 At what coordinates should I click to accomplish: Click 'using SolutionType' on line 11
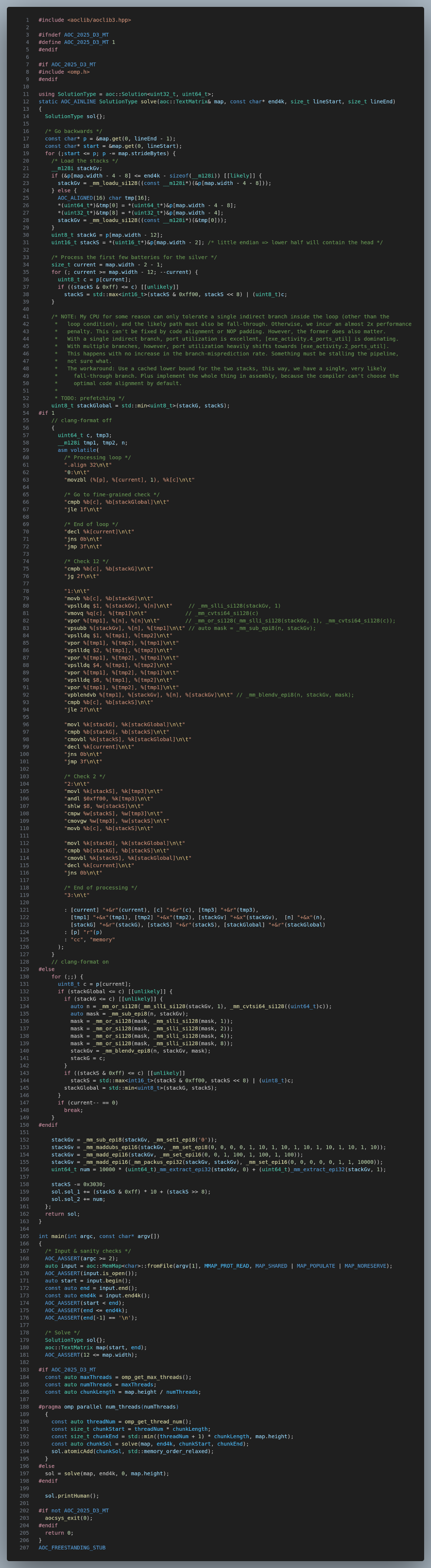[67, 94]
